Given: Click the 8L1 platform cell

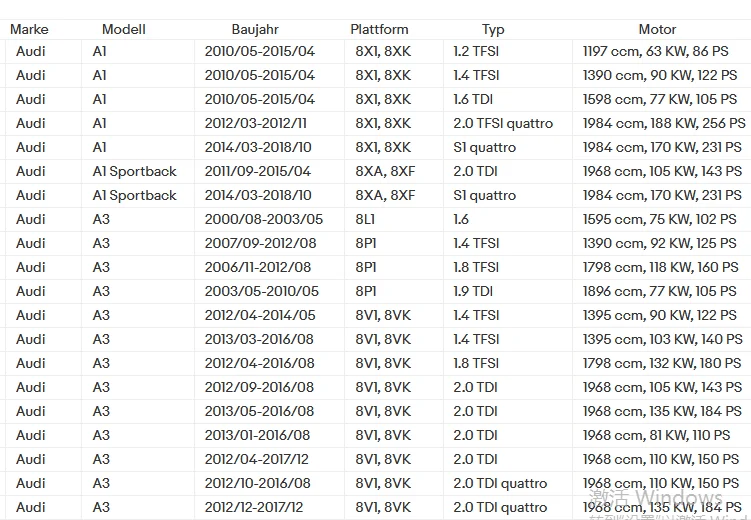Looking at the screenshot, I should point(394,219).
